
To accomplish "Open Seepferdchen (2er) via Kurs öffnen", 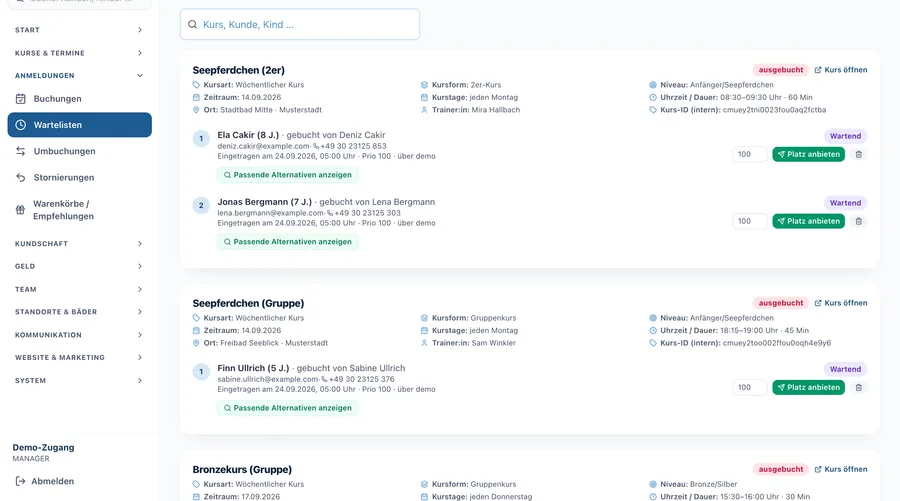I will [x=841, y=69].
